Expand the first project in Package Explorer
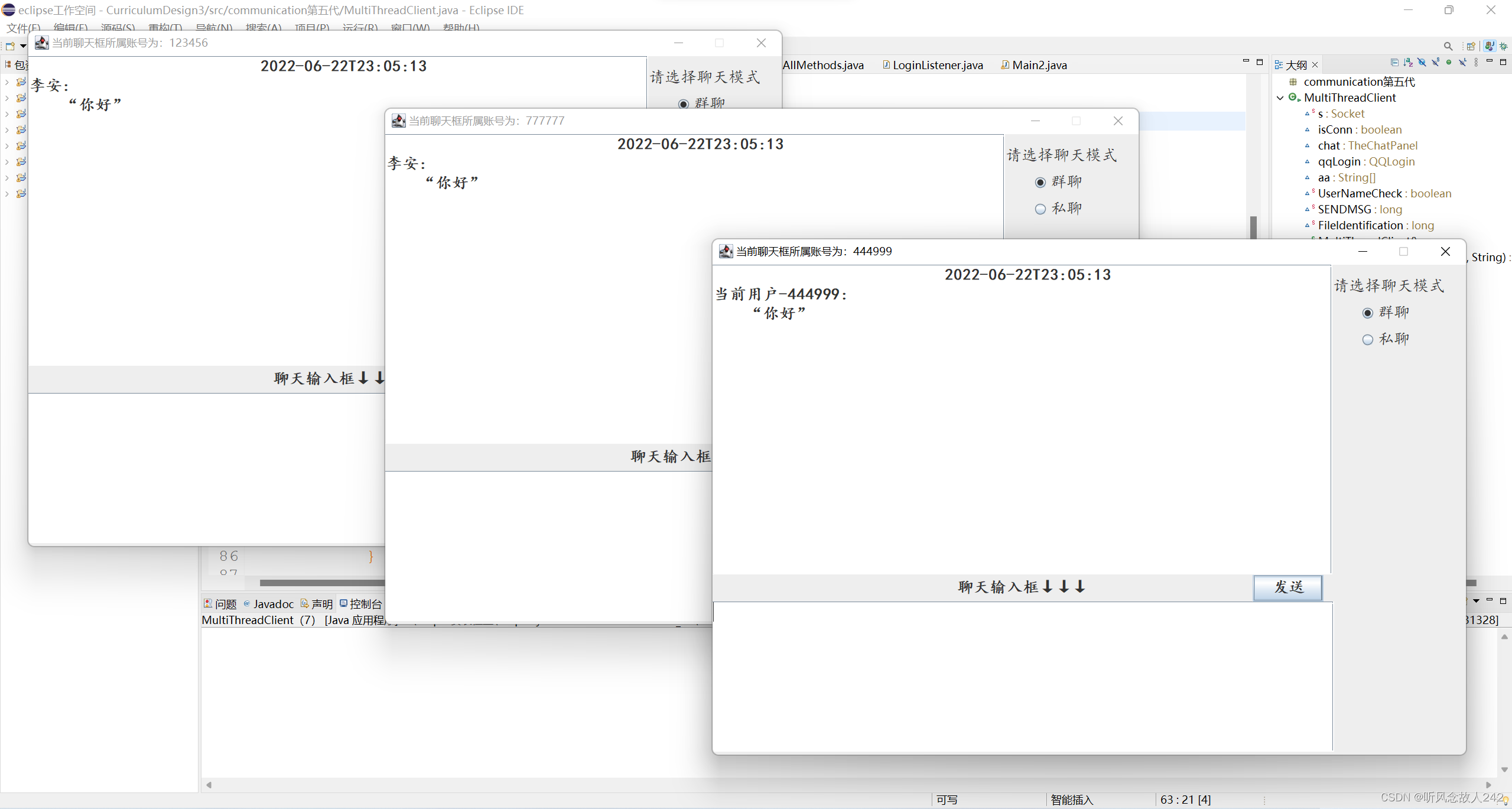This screenshot has width=1512, height=809. 6,82
